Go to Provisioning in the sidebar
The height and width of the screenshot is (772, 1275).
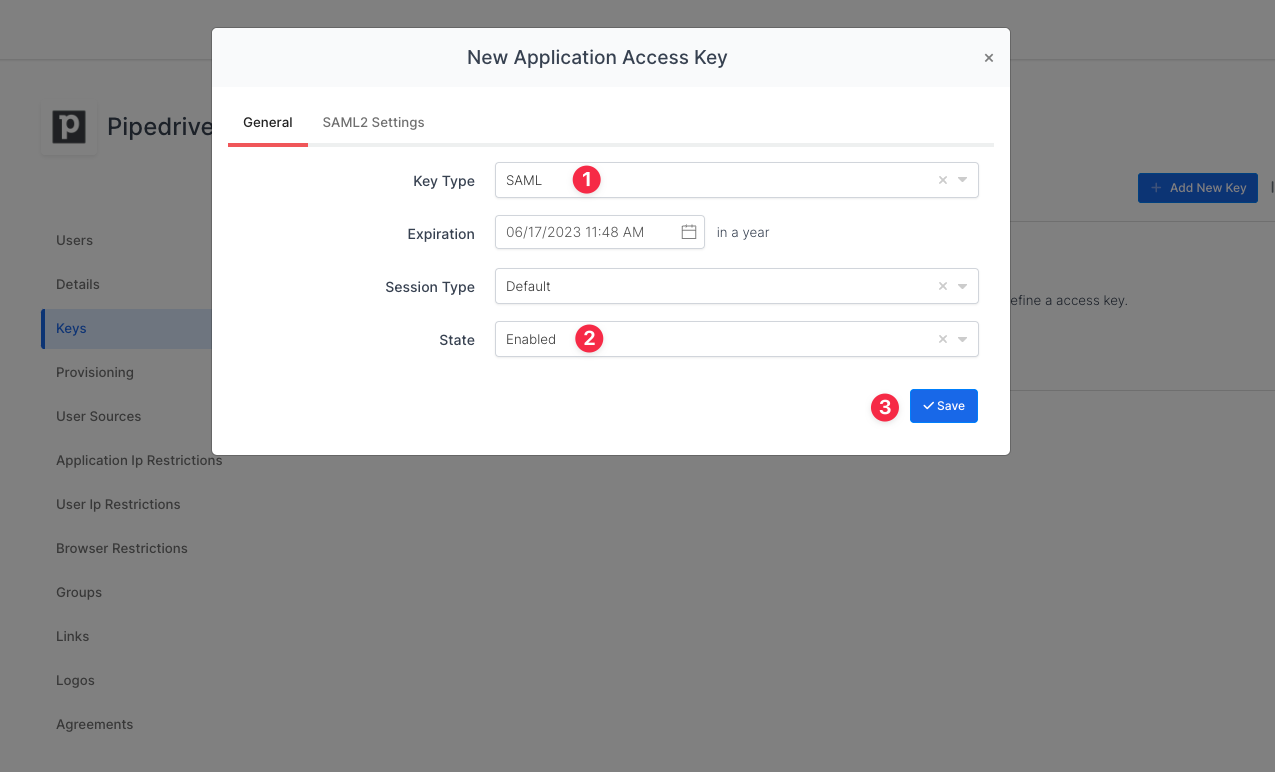coord(95,373)
